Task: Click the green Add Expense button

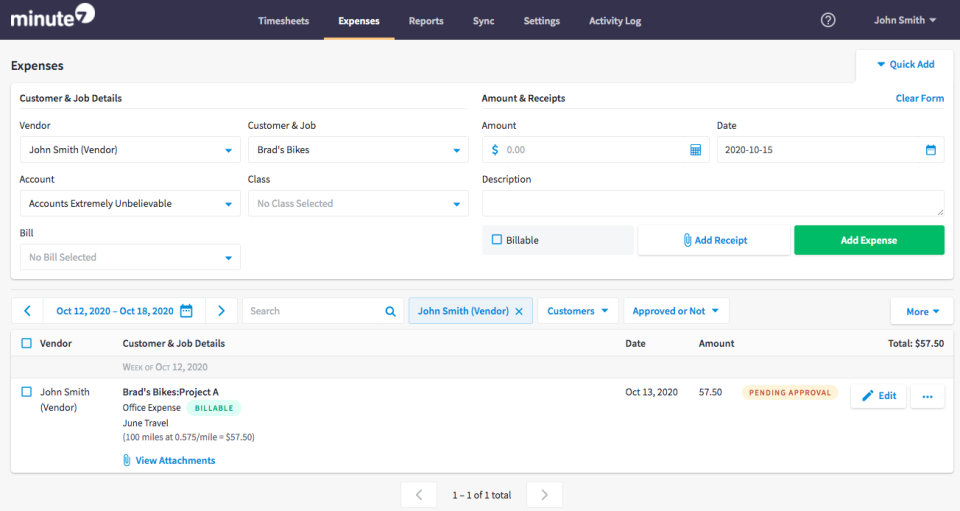Action: (868, 240)
